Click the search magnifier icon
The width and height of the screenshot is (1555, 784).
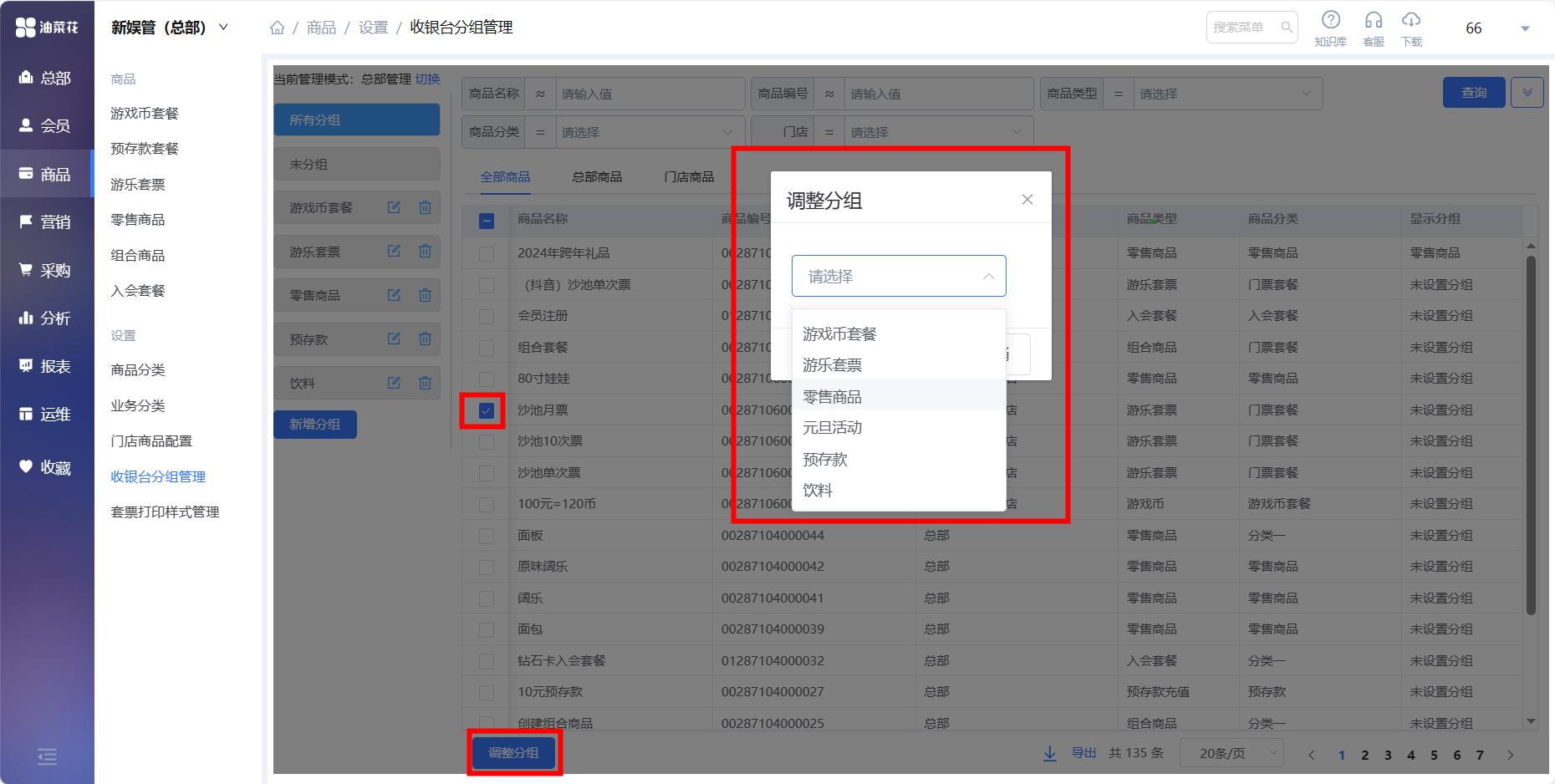point(1287,28)
